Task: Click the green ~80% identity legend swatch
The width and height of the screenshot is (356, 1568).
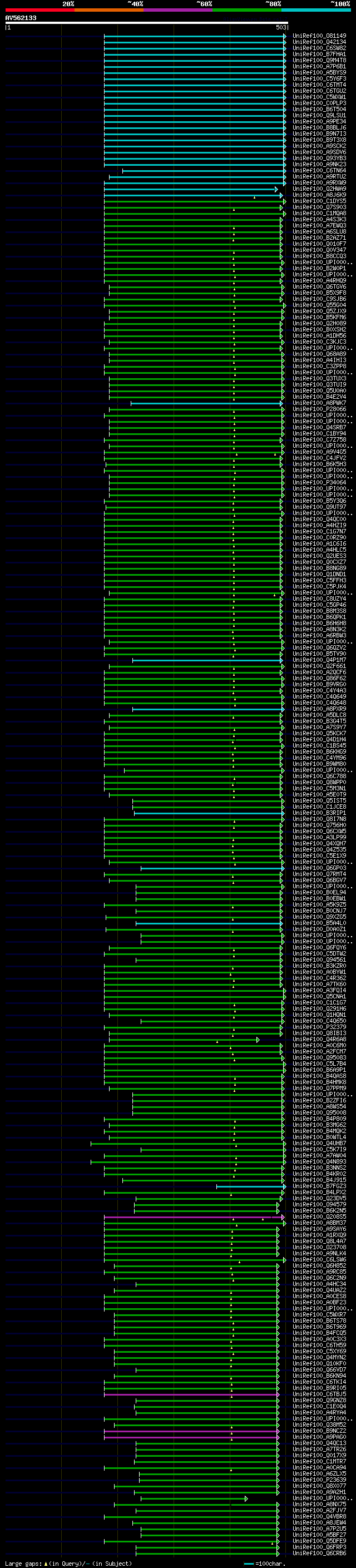Action: (246, 10)
